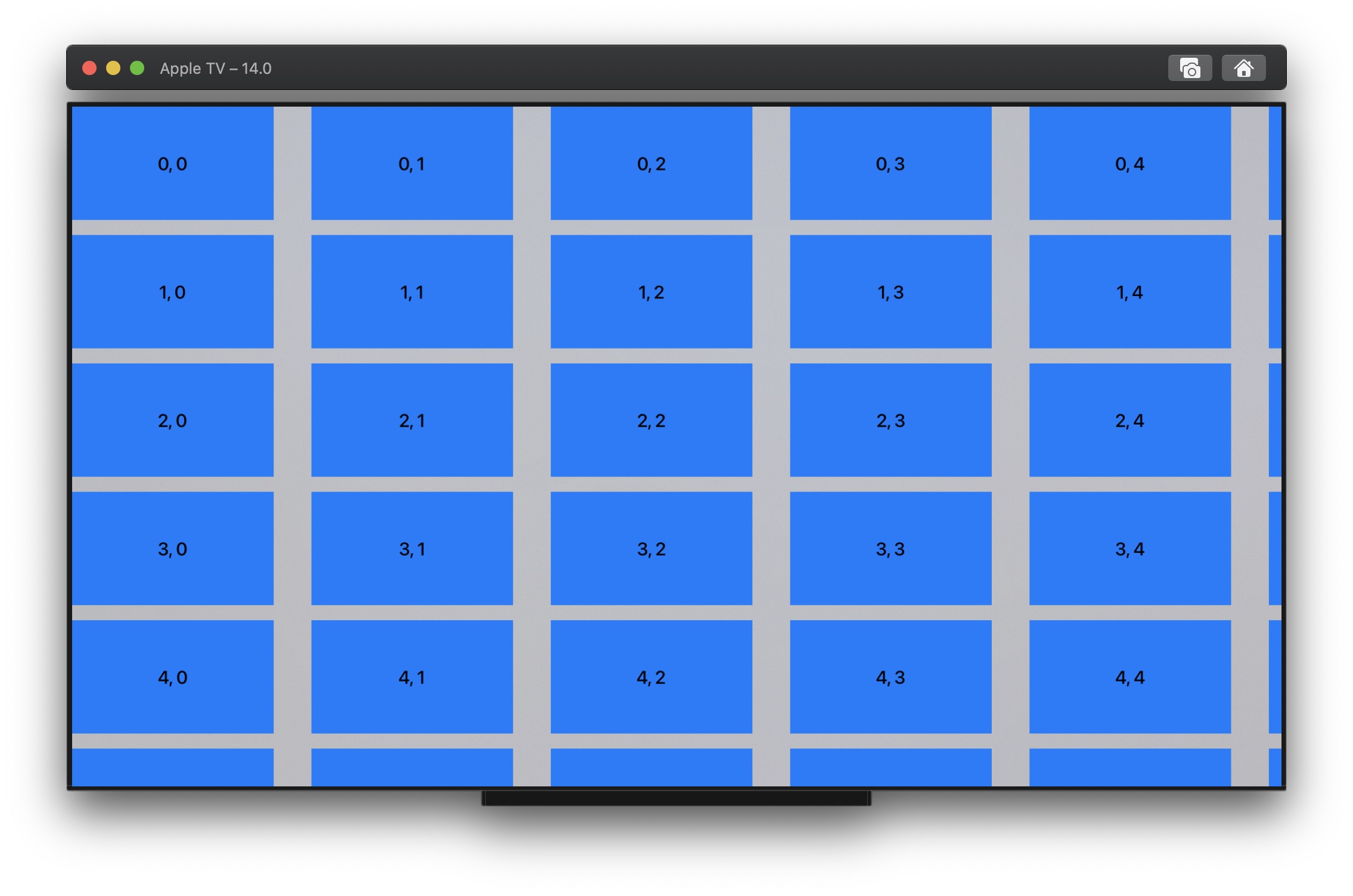Image resolution: width=1353 pixels, height=896 pixels.
Task: Select the cell labeled 0, 0
Action: (x=173, y=163)
